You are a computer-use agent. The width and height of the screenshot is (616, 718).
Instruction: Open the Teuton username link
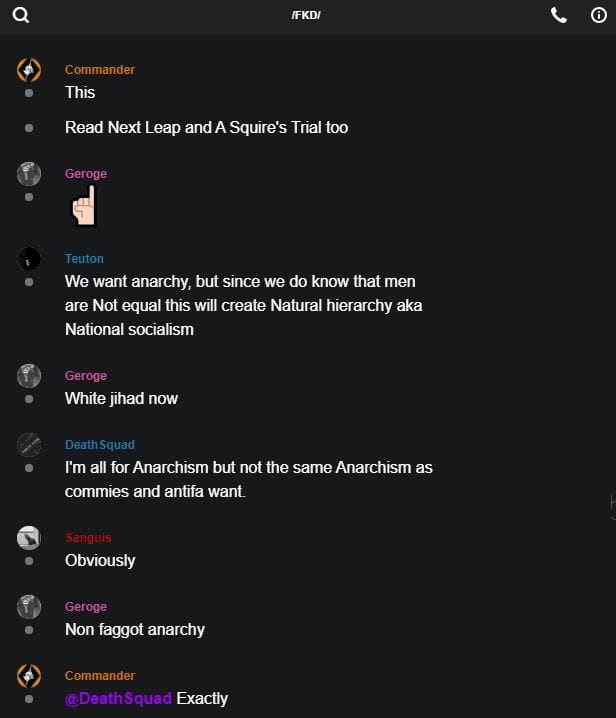84,259
